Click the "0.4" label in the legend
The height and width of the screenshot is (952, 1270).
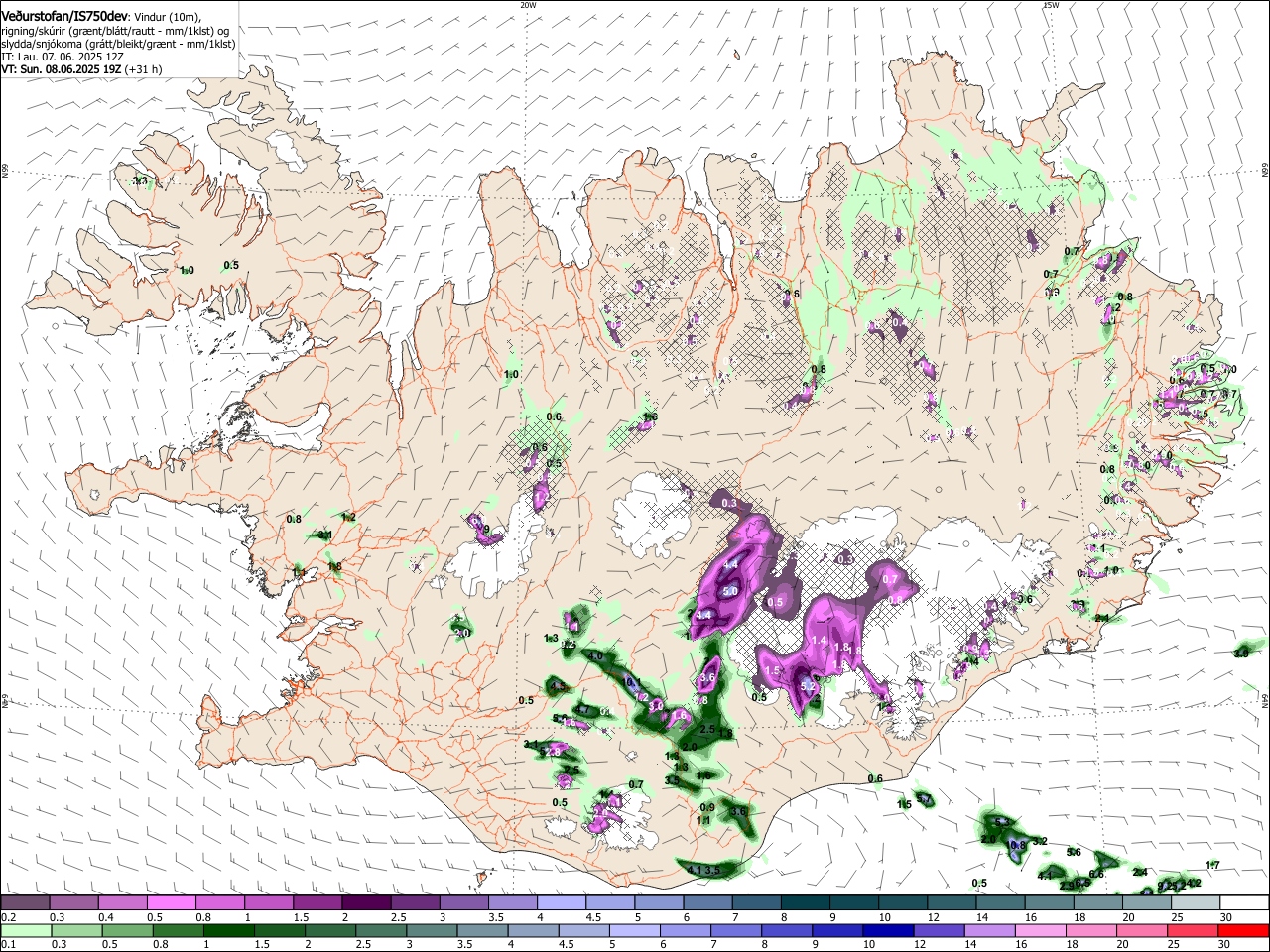[106, 917]
